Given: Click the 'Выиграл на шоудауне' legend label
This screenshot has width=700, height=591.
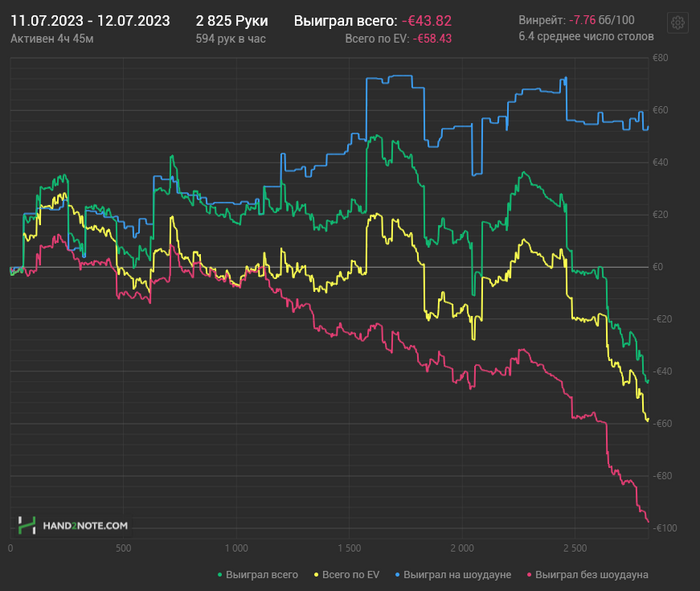Looking at the screenshot, I should (457, 575).
